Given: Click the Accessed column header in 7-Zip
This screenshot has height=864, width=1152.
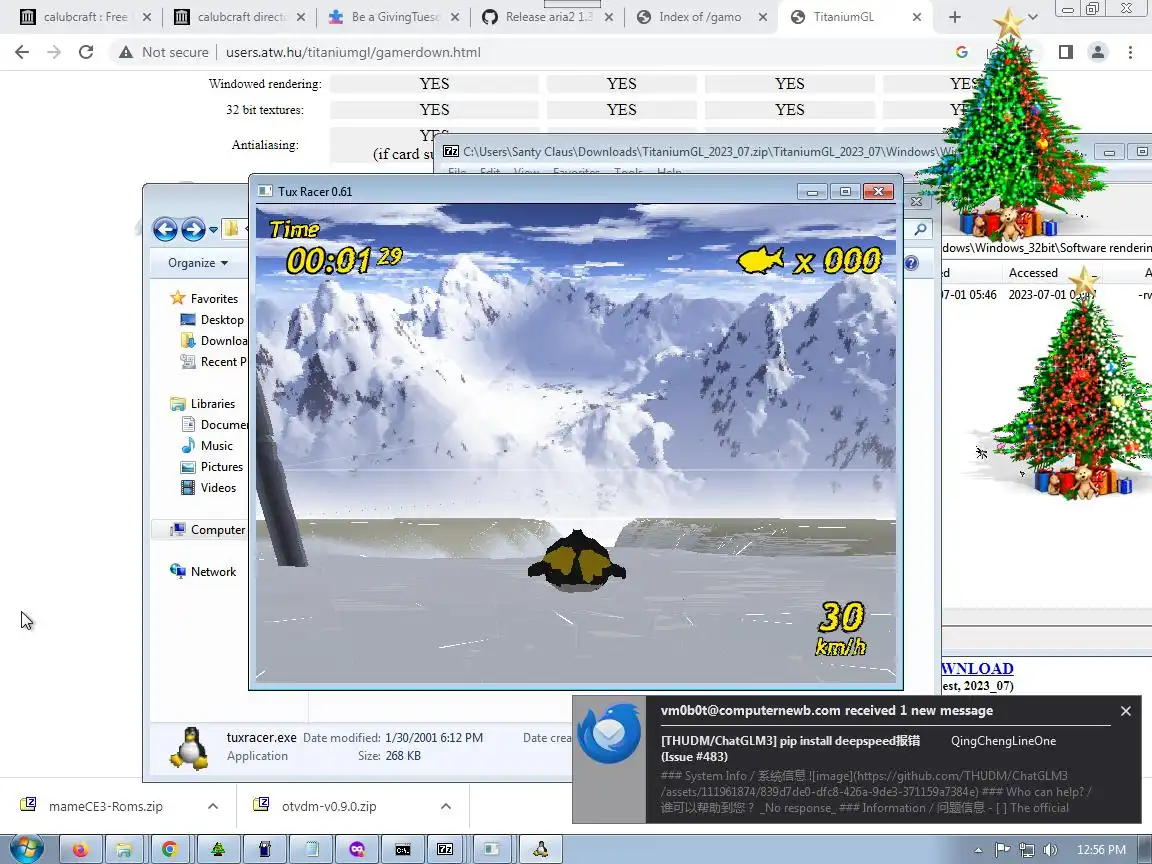Looking at the screenshot, I should coord(1033,273).
